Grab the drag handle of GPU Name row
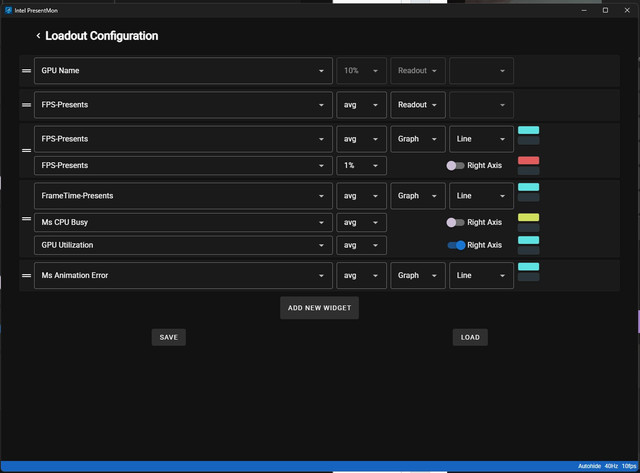Image resolution: width=640 pixels, height=473 pixels. tap(27, 71)
